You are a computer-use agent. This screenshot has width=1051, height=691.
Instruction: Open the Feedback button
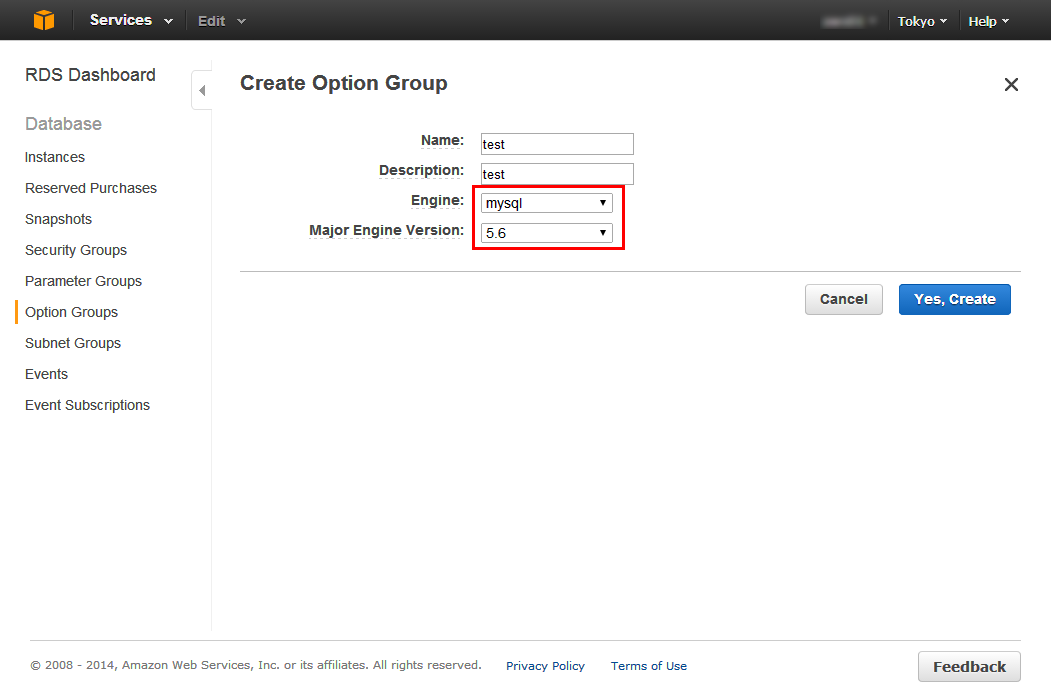tap(969, 667)
